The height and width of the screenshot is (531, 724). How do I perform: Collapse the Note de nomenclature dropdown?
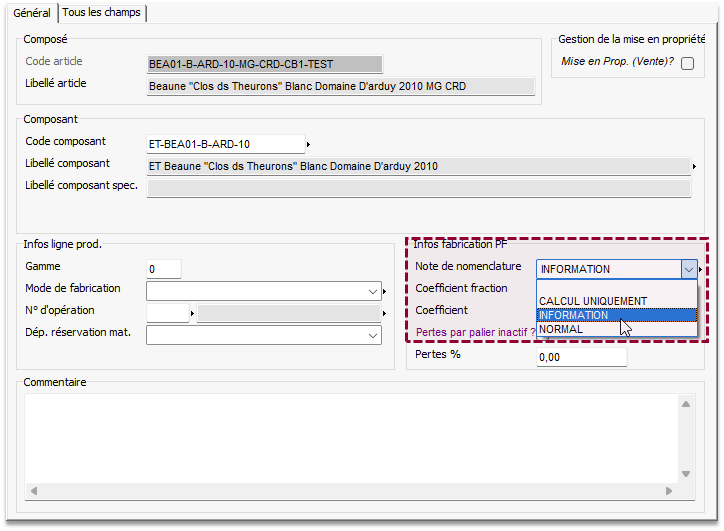[x=688, y=269]
